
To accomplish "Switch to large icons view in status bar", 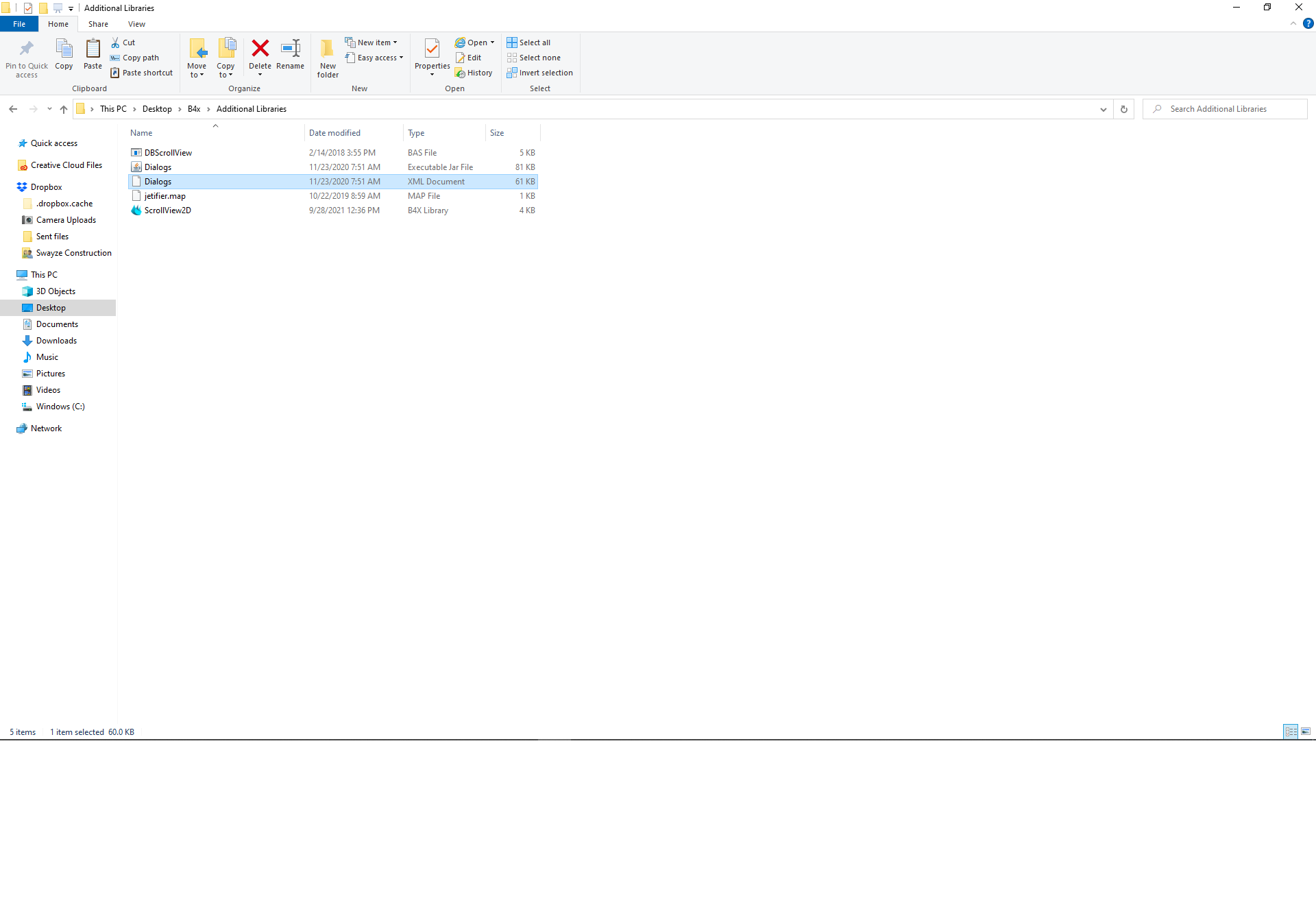I will [x=1306, y=732].
